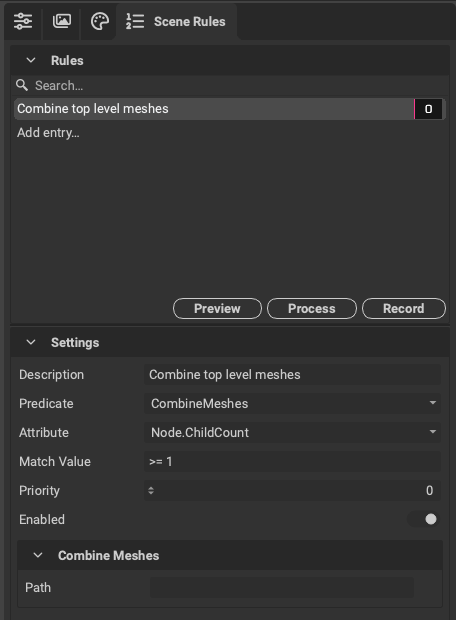The width and height of the screenshot is (456, 620).
Task: Open the color palette tab icon
Action: [100, 21]
